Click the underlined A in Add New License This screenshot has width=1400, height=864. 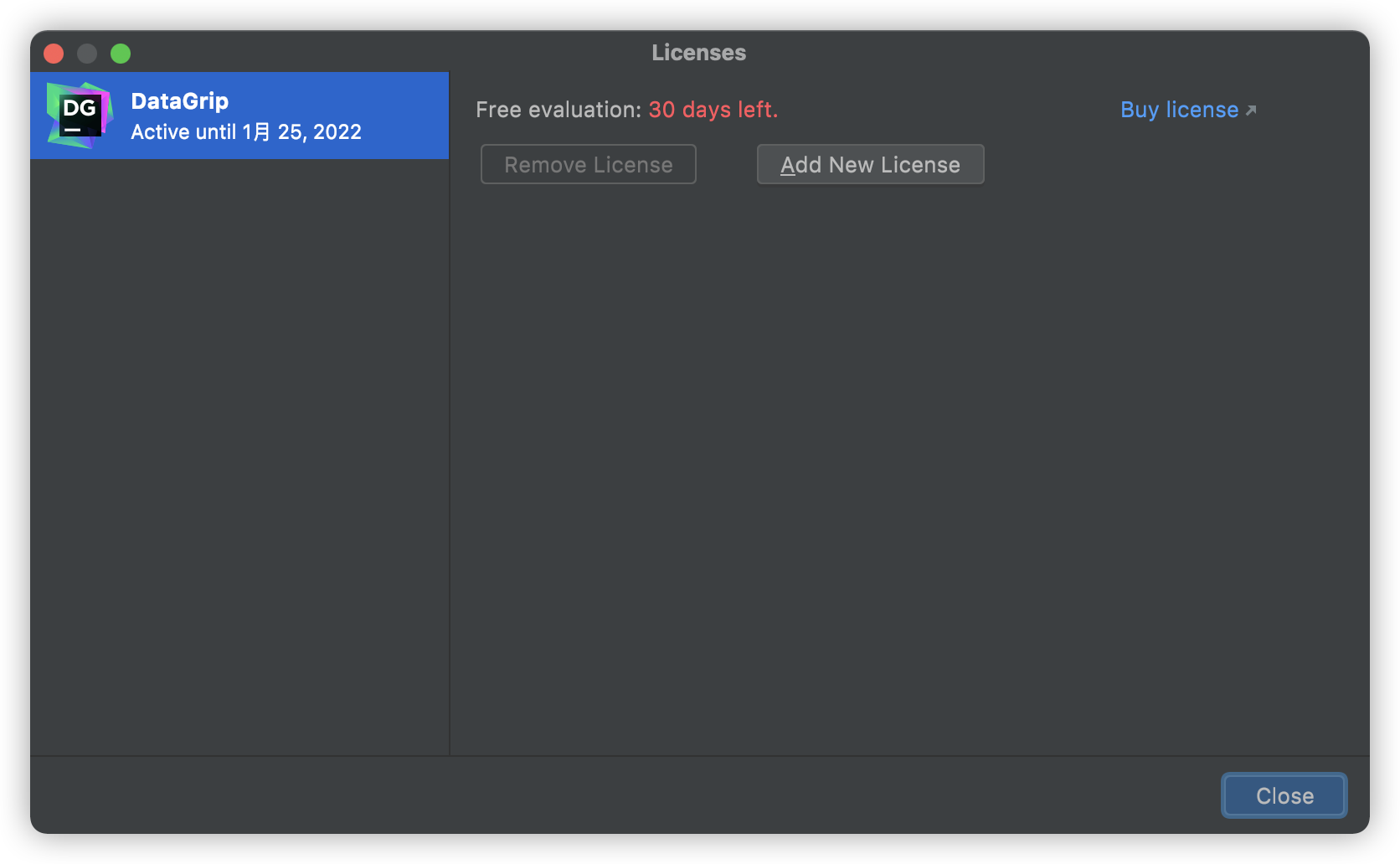point(788,165)
